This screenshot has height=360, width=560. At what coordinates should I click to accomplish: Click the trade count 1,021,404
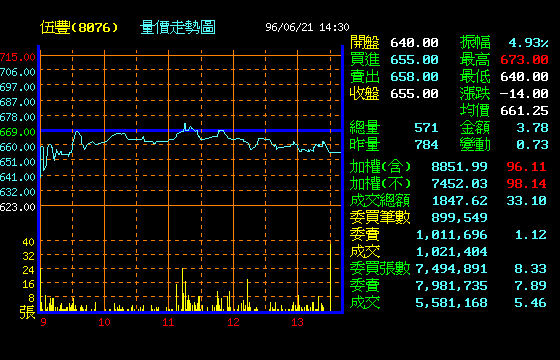click(x=451, y=252)
